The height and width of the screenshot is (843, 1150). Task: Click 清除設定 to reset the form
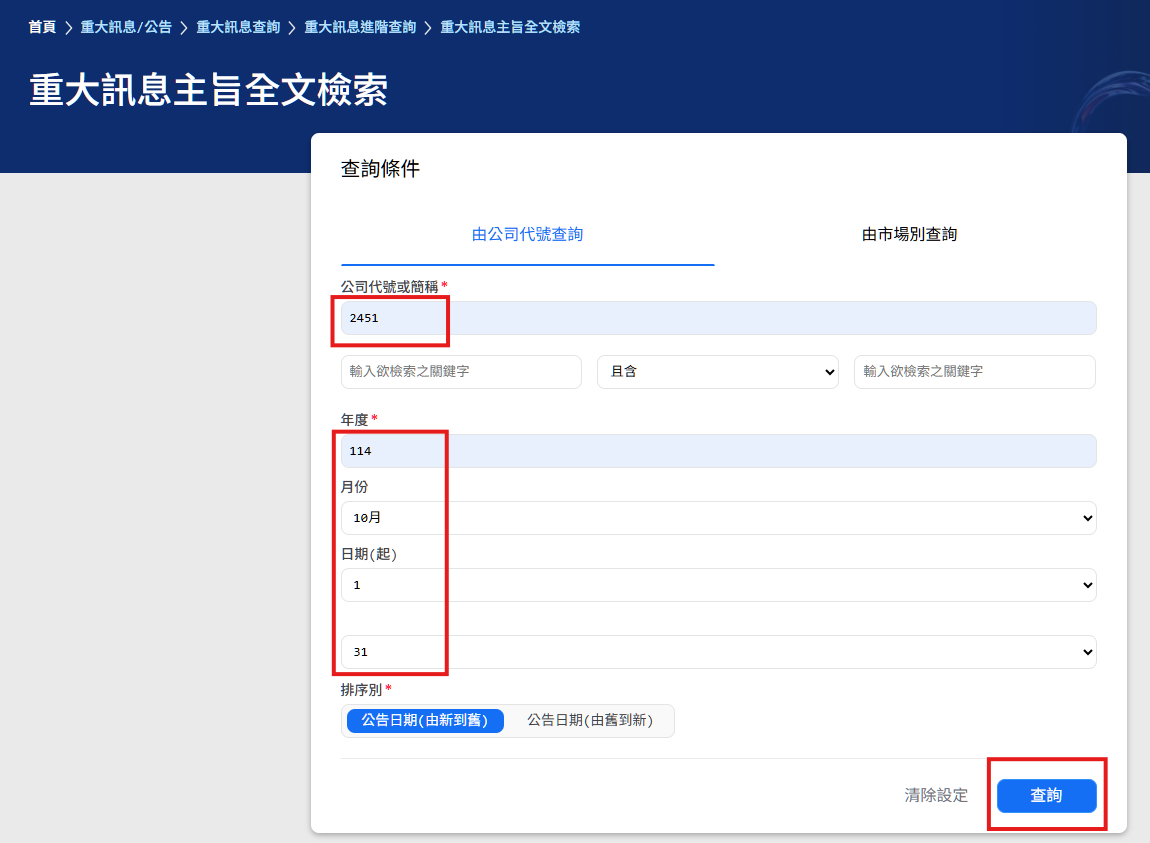click(936, 796)
